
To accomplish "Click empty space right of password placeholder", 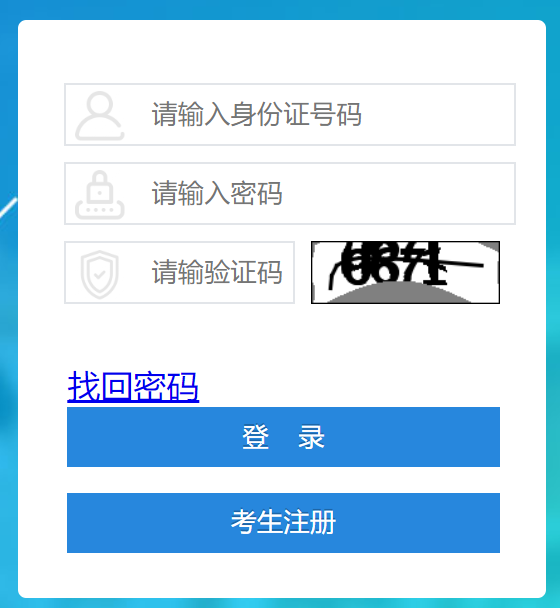I will pyautogui.click(x=398, y=193).
